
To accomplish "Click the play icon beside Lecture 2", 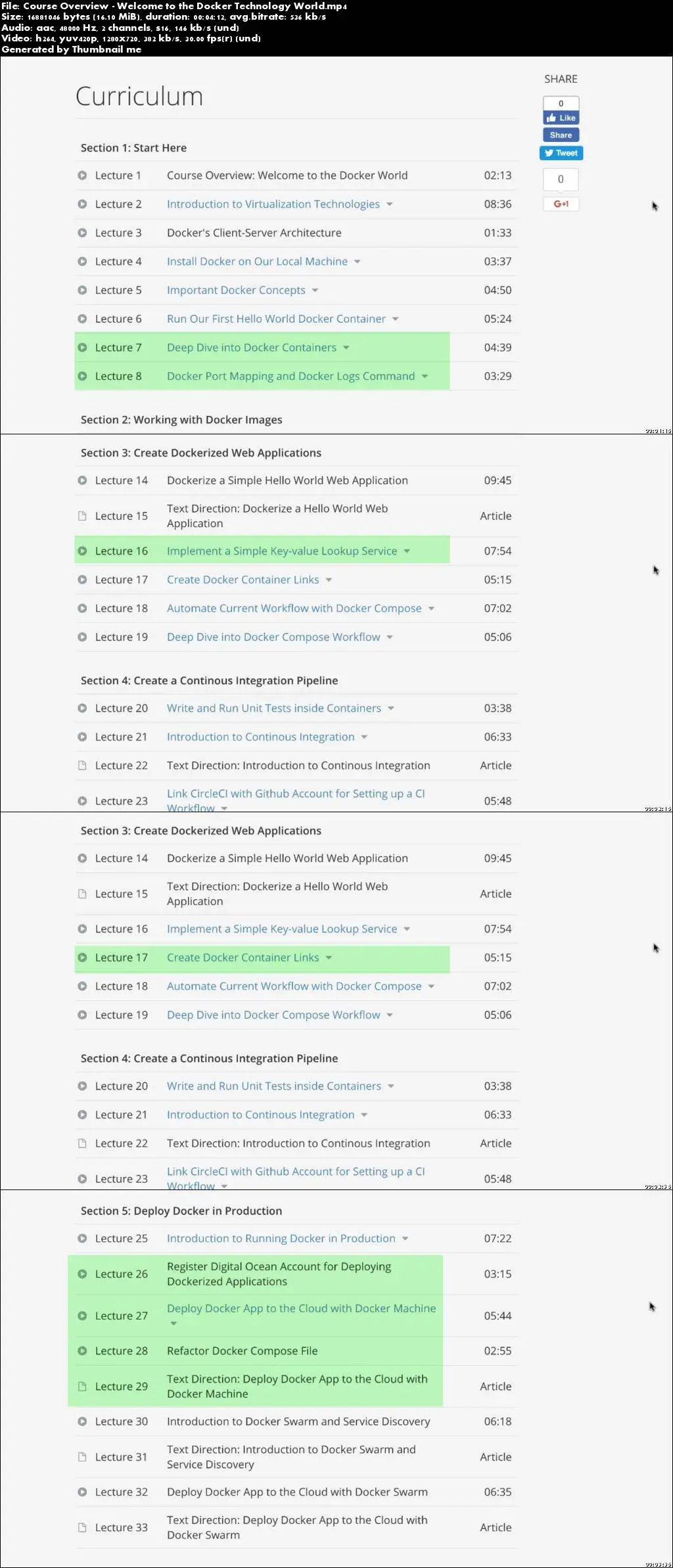I will click(82, 204).
